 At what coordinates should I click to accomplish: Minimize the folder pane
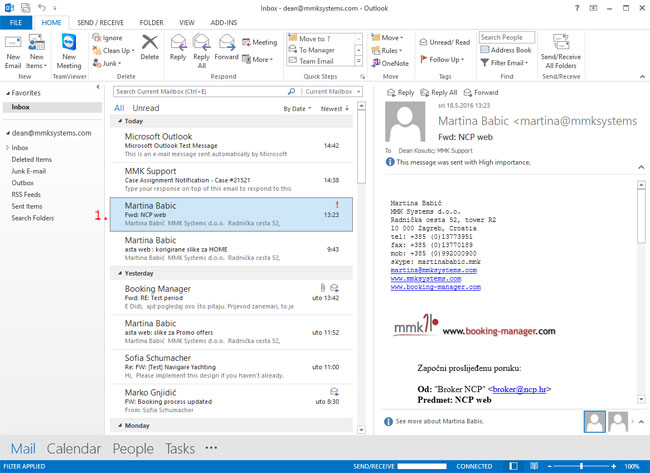(x=98, y=87)
